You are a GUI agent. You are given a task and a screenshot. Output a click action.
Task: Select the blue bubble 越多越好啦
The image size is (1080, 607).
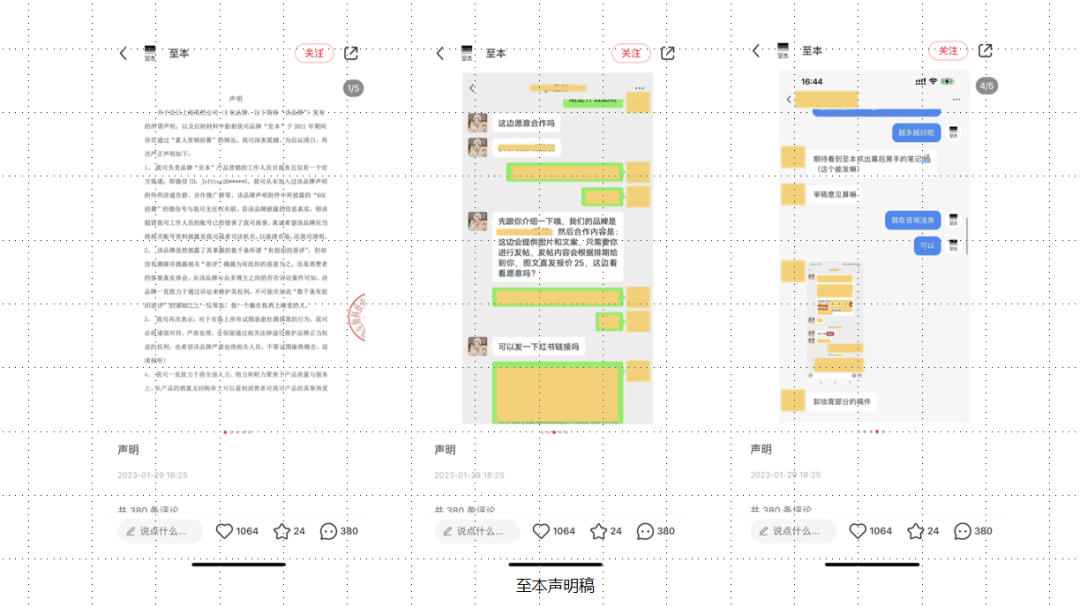click(x=916, y=132)
